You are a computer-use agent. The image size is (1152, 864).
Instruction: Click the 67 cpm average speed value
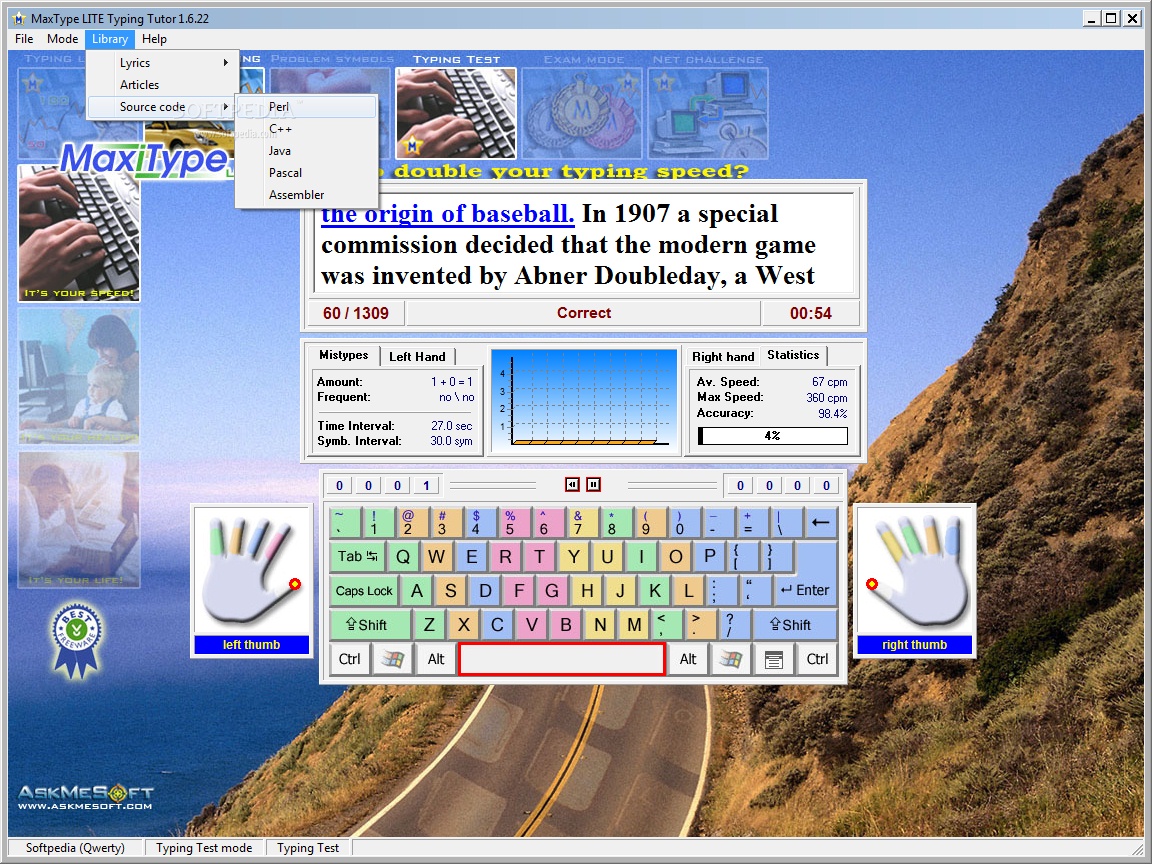click(829, 382)
